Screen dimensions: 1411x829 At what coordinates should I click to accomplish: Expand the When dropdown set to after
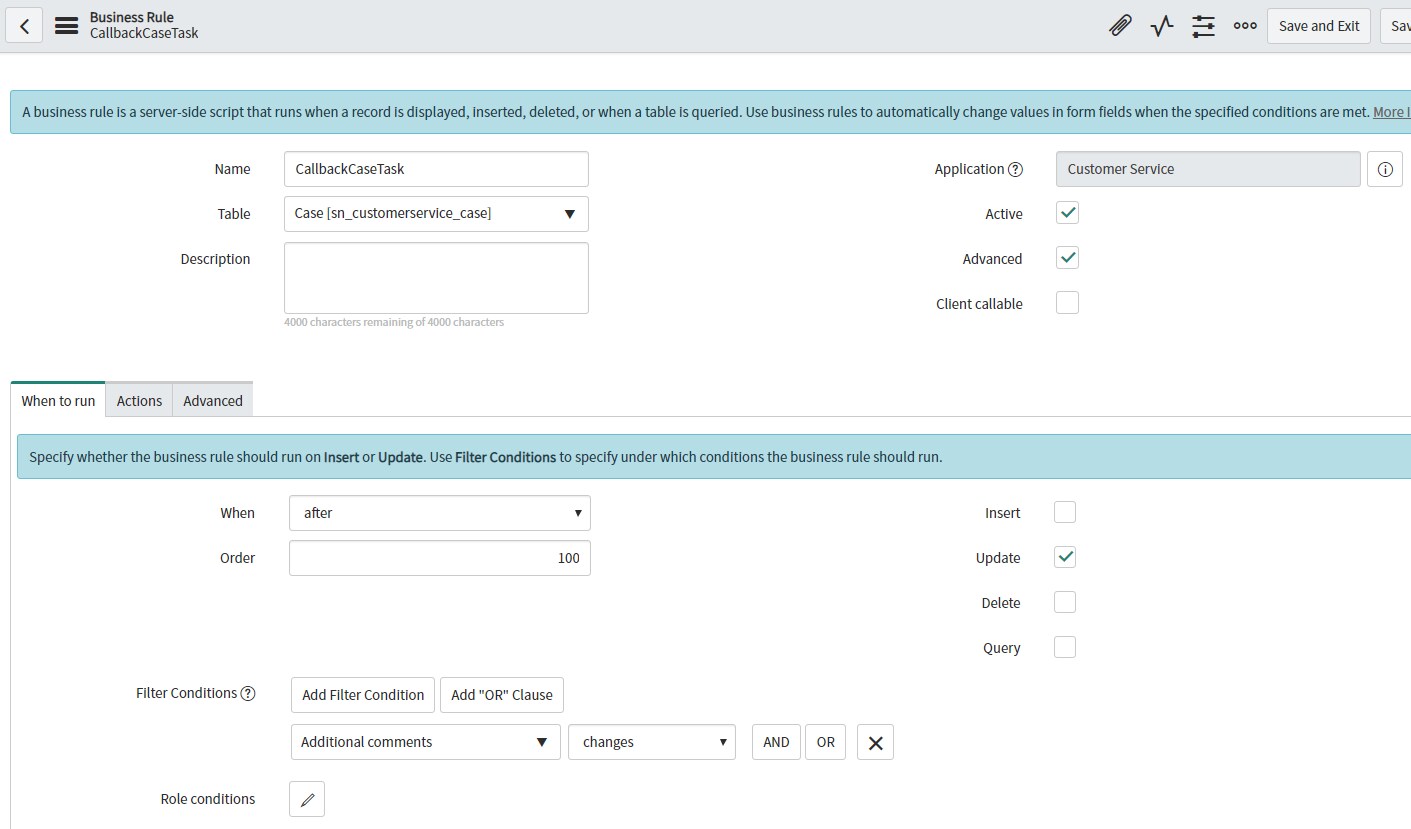(439, 513)
